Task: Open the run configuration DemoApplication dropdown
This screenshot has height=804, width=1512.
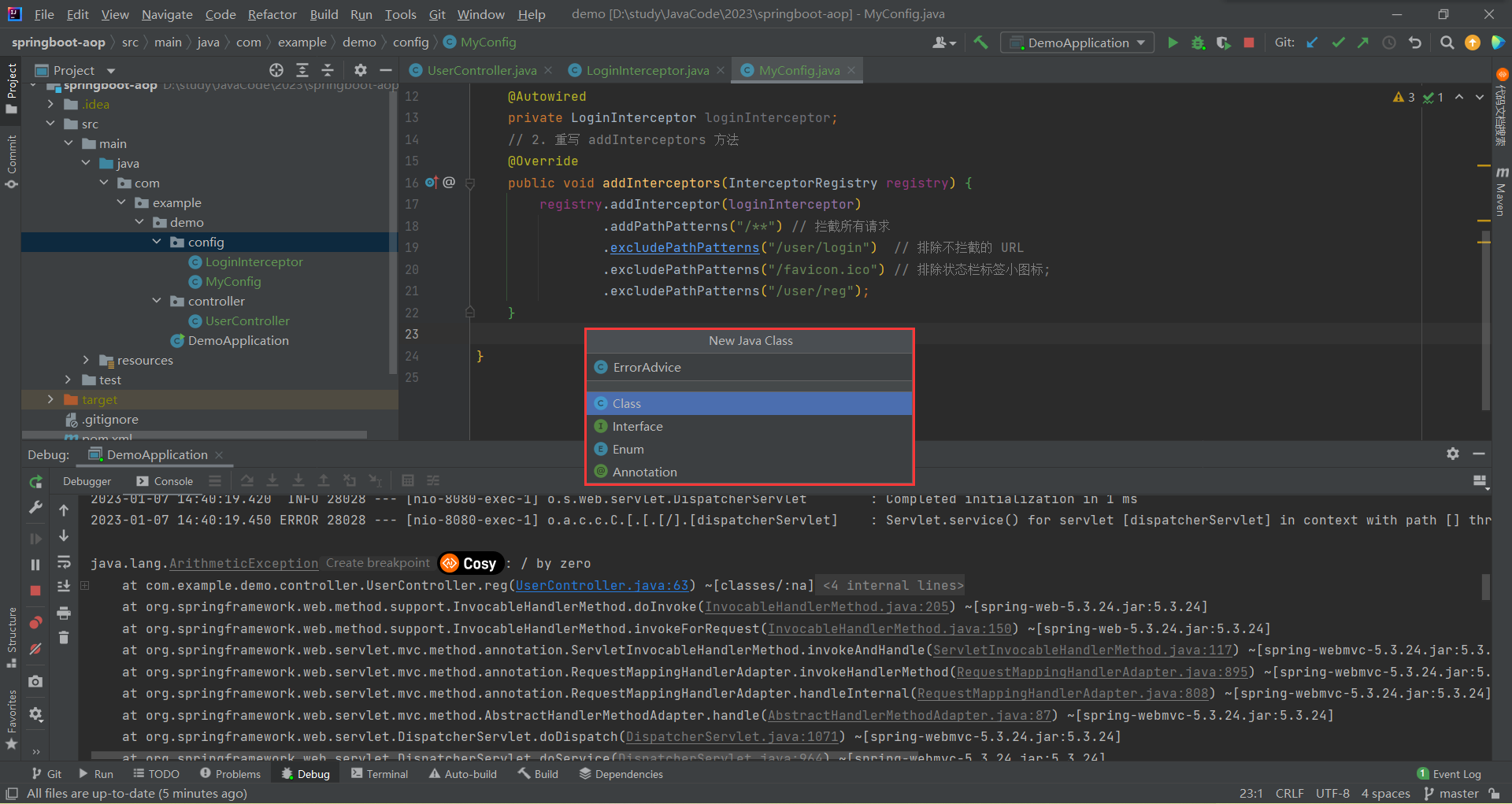Action: [1077, 43]
